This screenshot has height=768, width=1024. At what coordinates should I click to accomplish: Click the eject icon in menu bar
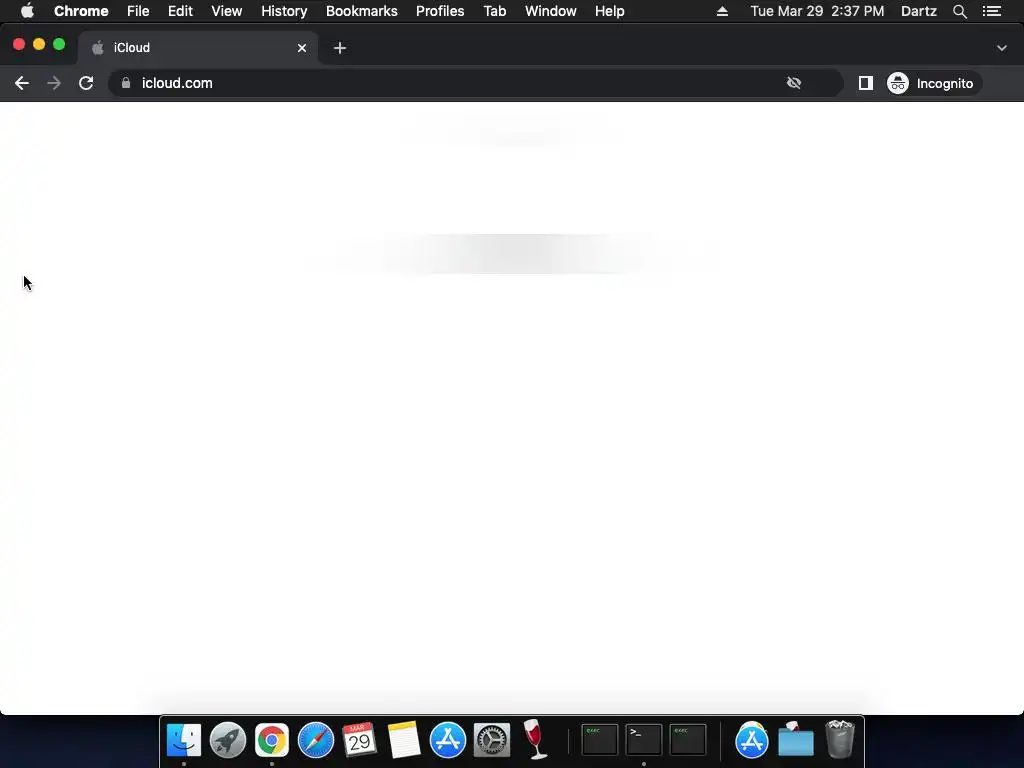(x=722, y=11)
